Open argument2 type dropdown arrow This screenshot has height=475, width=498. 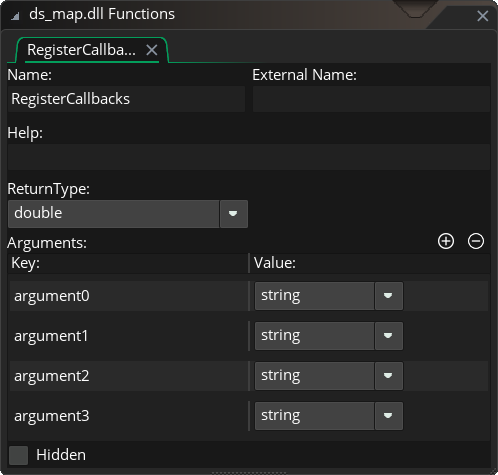388,376
